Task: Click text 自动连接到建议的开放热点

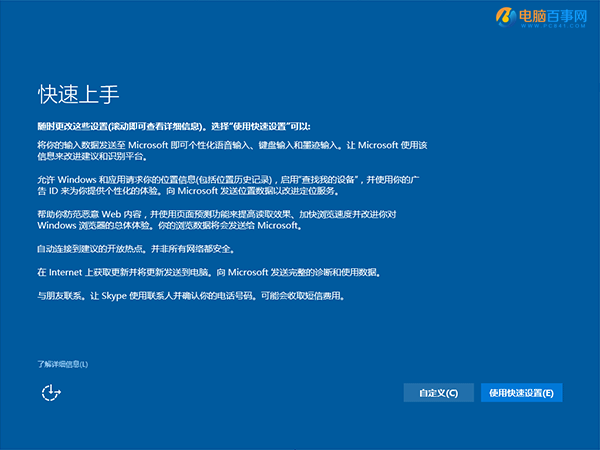Action: [136, 249]
